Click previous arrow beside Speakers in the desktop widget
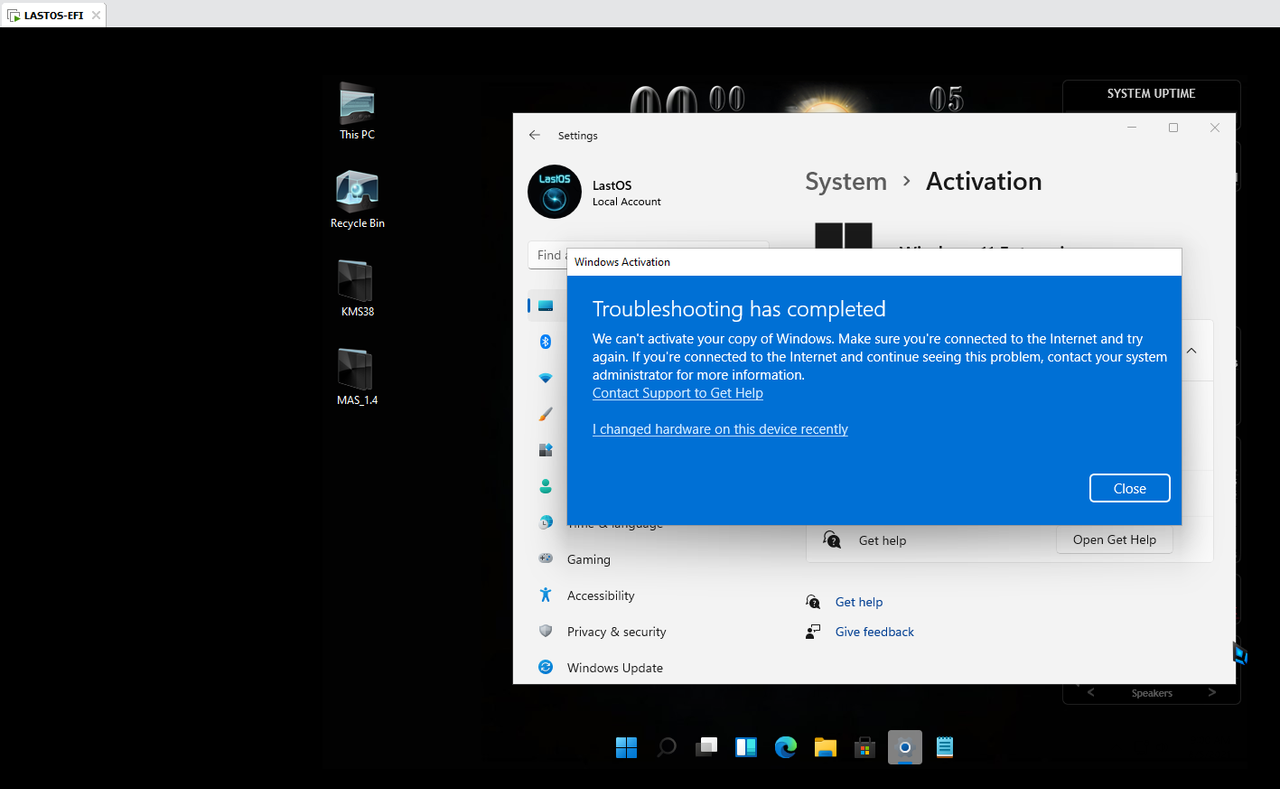 1091,692
